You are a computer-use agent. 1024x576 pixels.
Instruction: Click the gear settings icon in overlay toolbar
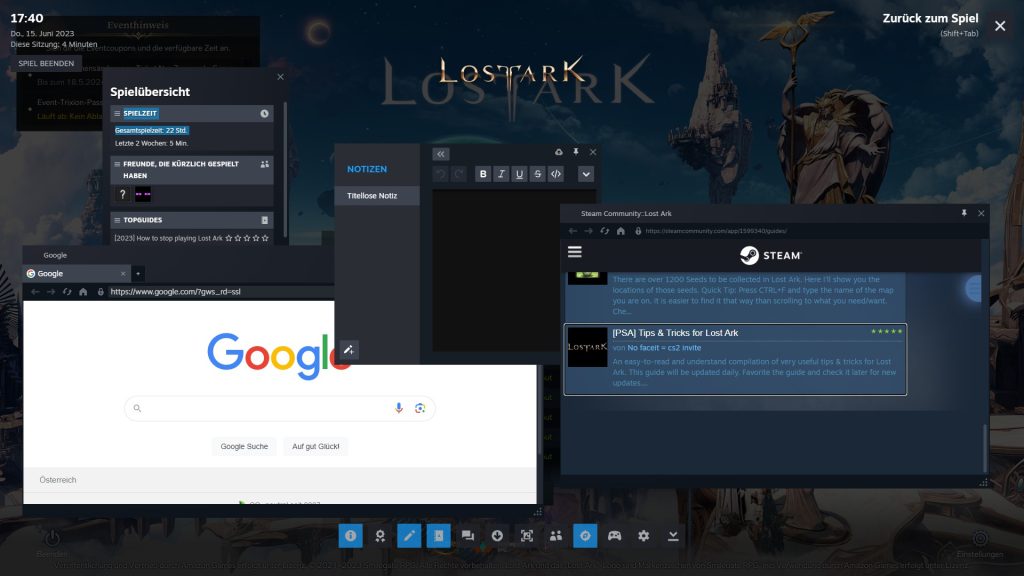coord(644,536)
